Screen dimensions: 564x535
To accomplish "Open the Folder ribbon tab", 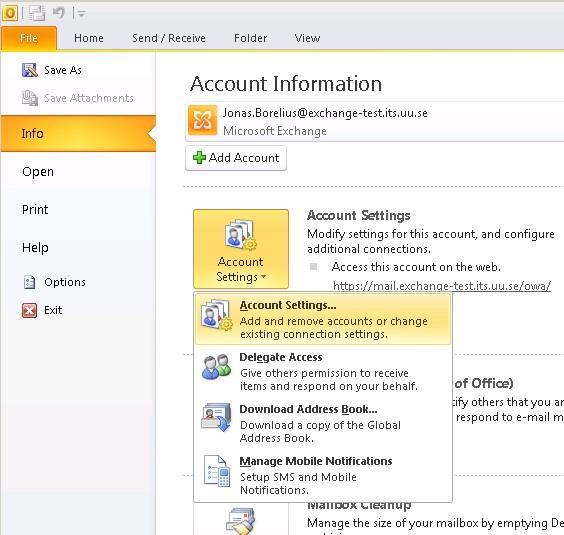I will 250,38.
